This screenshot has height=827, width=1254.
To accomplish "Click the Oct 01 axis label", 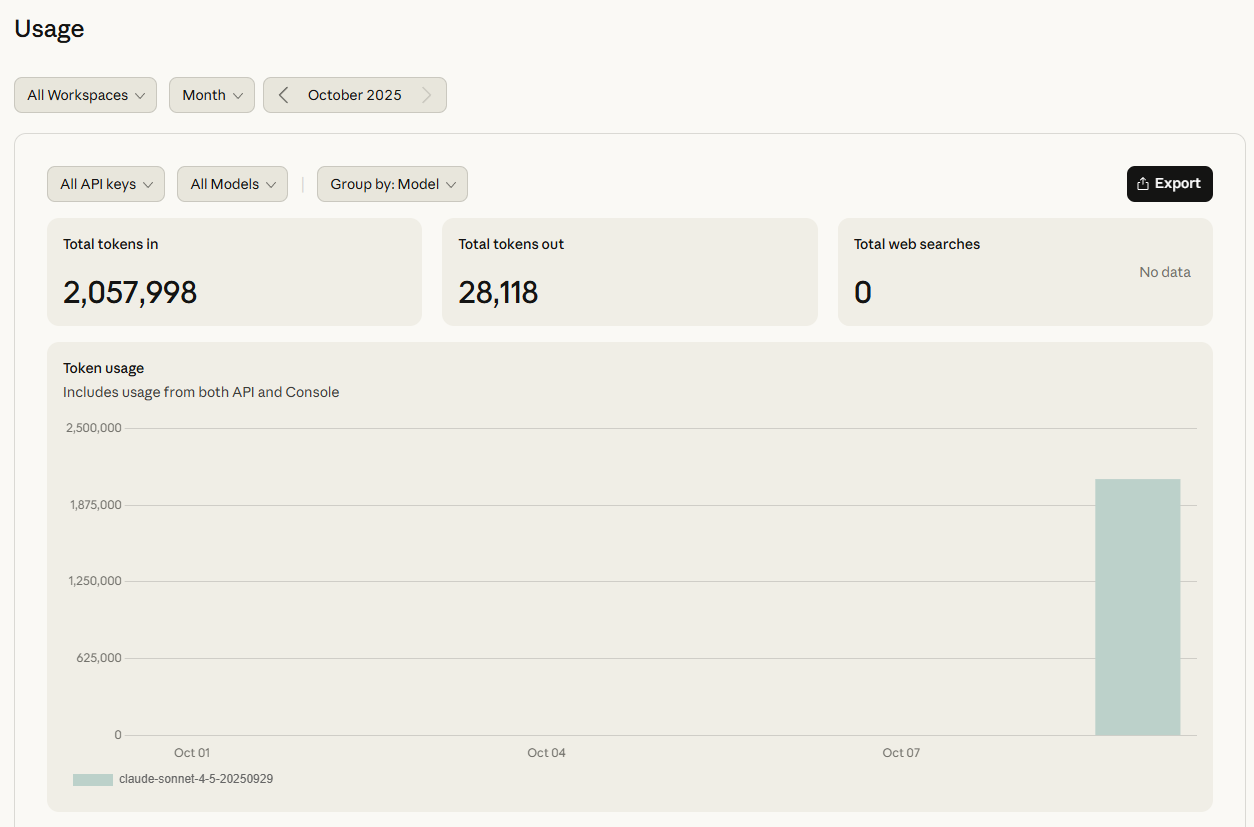I will (192, 753).
